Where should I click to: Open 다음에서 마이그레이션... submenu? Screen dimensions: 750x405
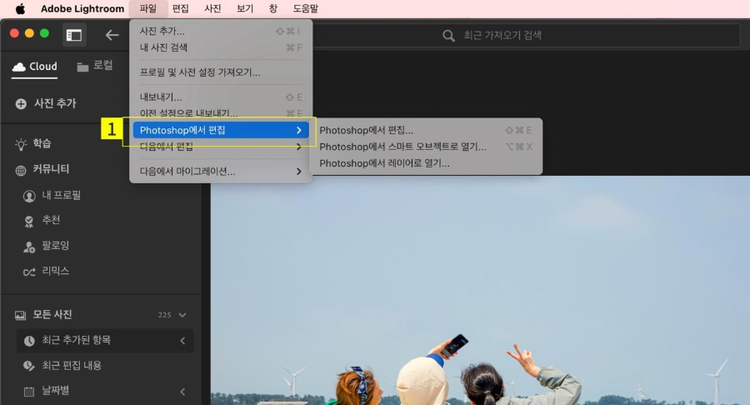click(x=221, y=171)
